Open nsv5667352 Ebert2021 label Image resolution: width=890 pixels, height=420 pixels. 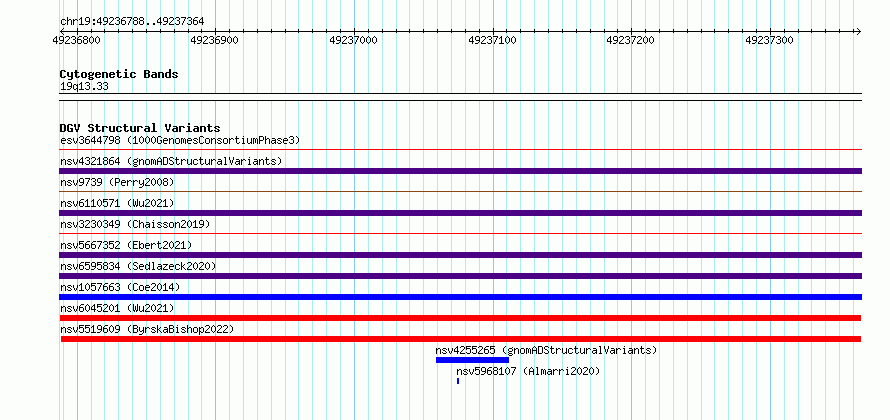point(126,245)
